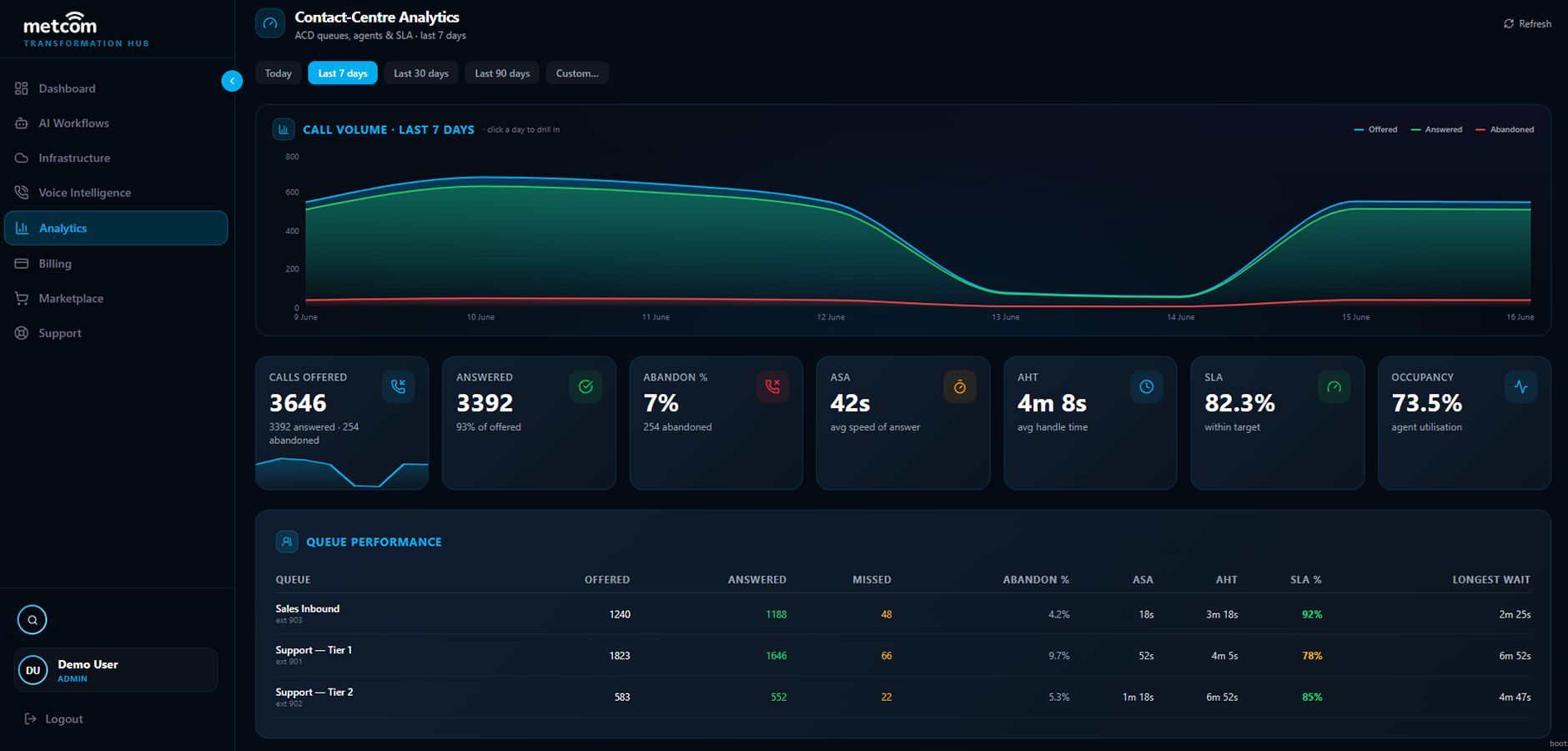Open the Sales Inbound queue row name
The height and width of the screenshot is (751, 1568).
tap(308, 608)
